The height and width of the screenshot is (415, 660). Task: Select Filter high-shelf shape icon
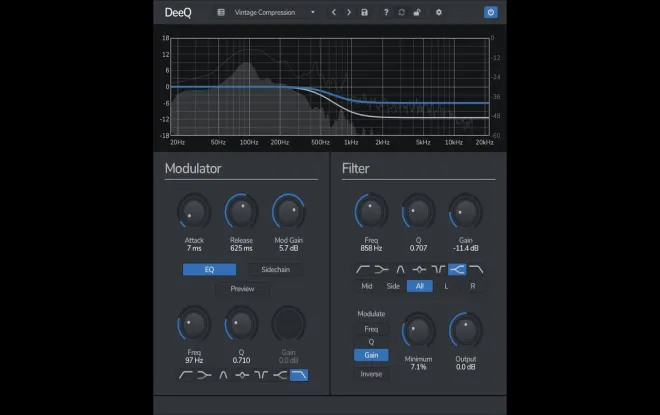coord(457,269)
